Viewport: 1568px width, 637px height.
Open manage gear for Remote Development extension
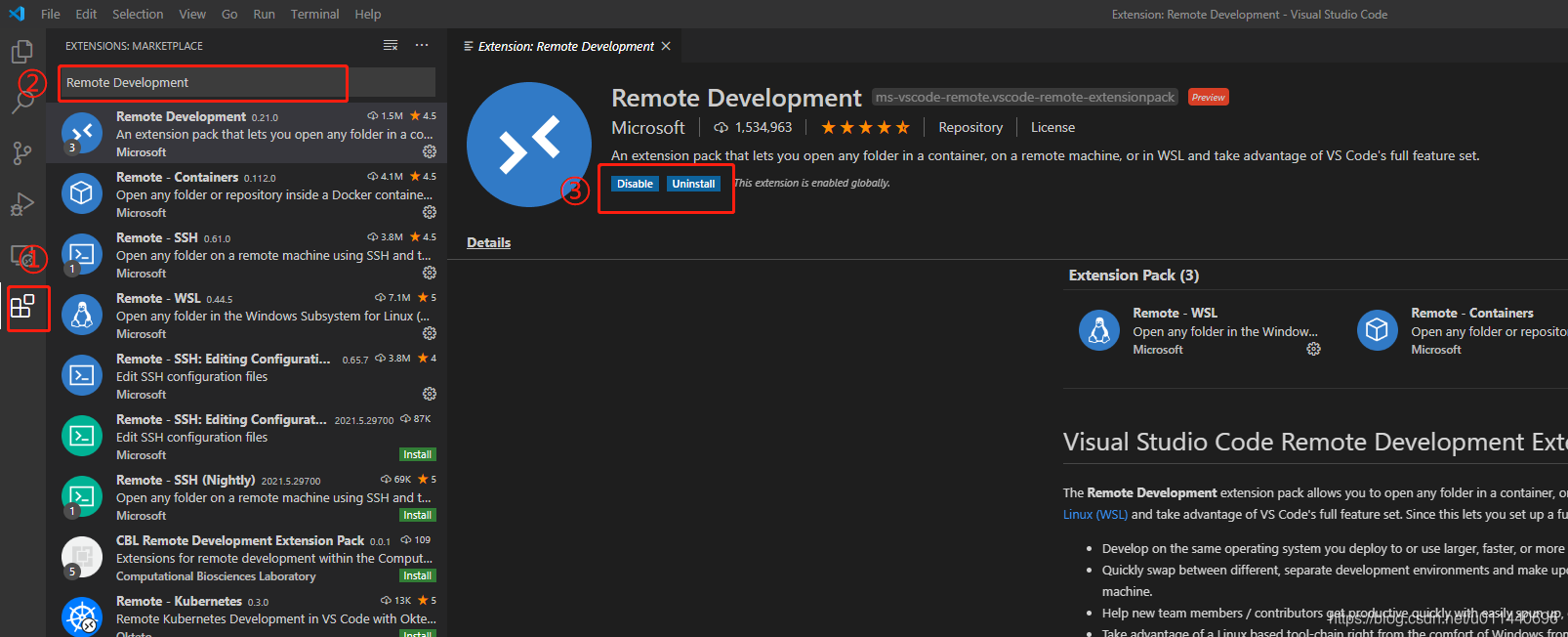430,151
